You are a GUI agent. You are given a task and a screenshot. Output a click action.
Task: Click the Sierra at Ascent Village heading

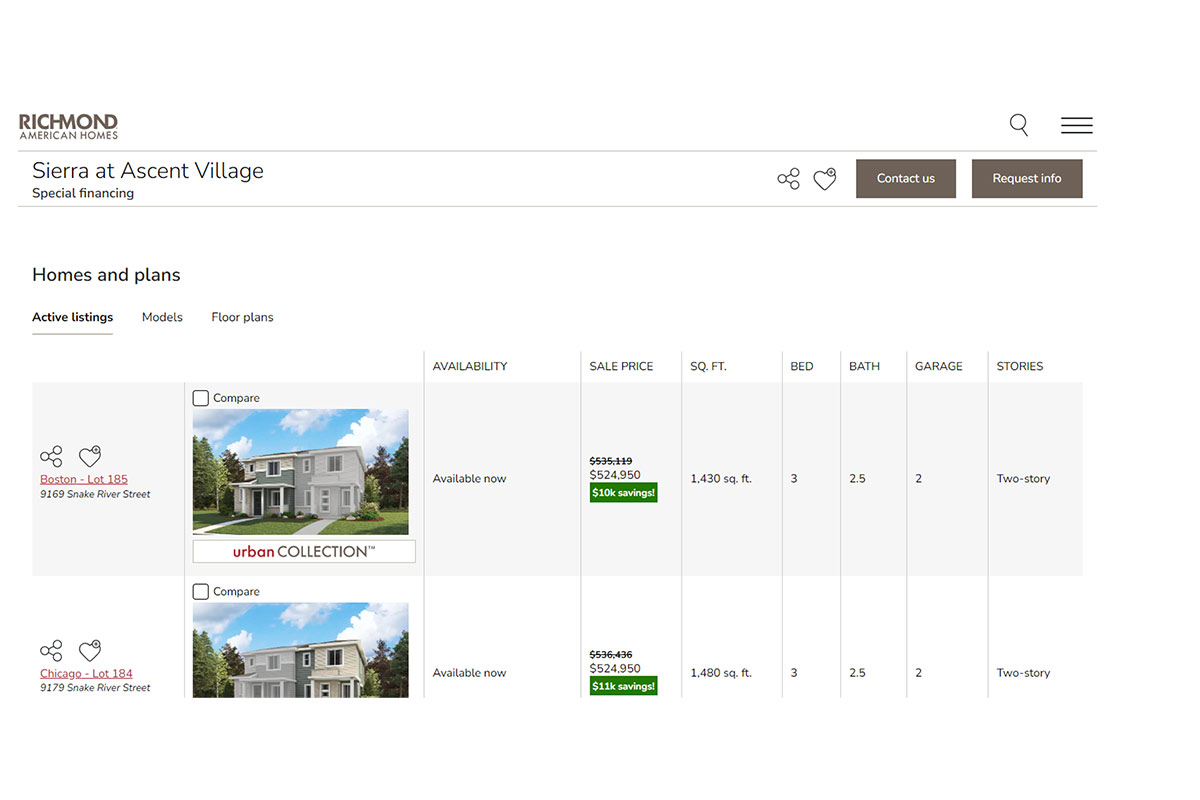click(x=148, y=171)
